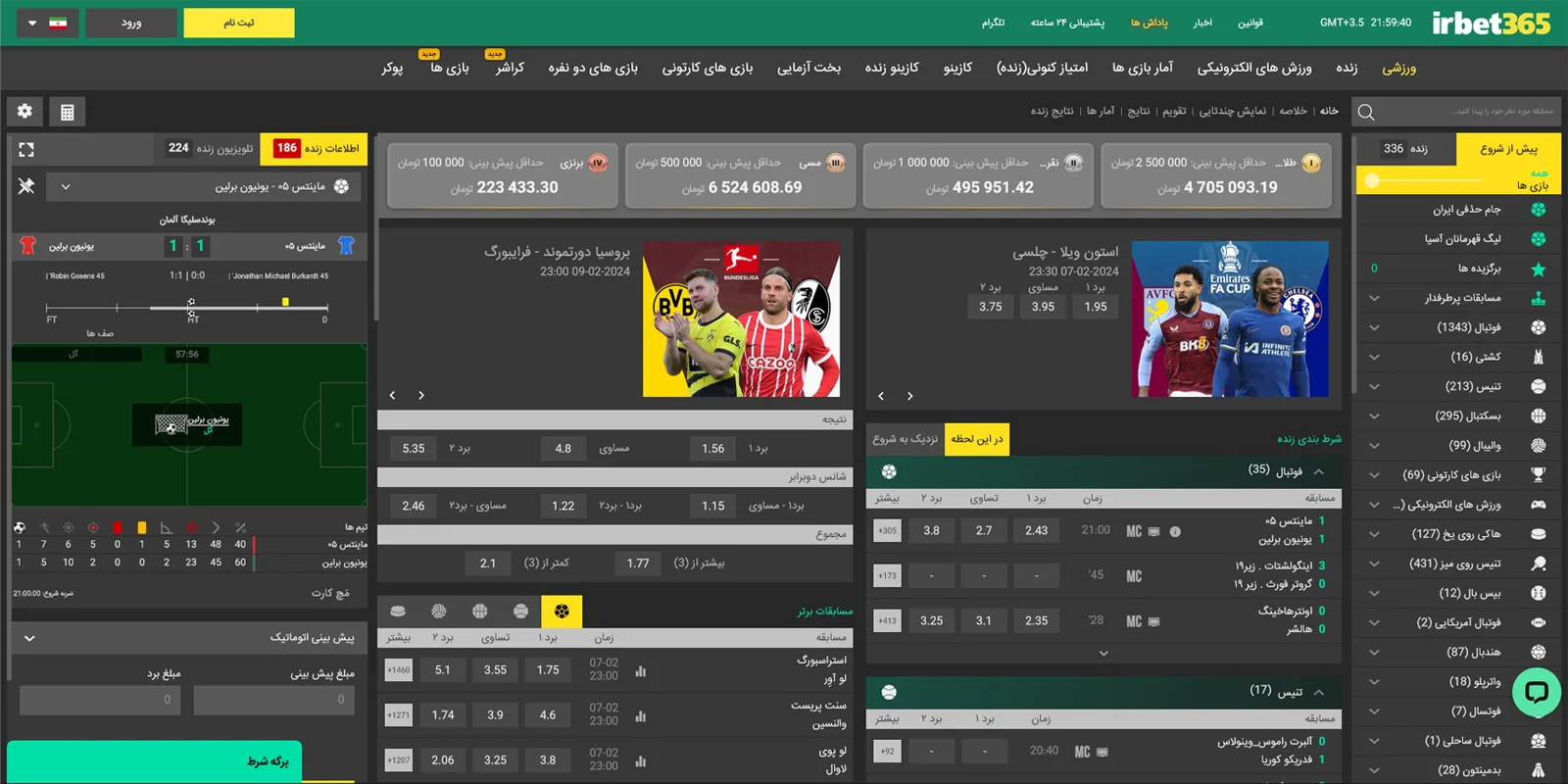Open کازینو زنده menu item
This screenshot has width=1568, height=784.
892,68
